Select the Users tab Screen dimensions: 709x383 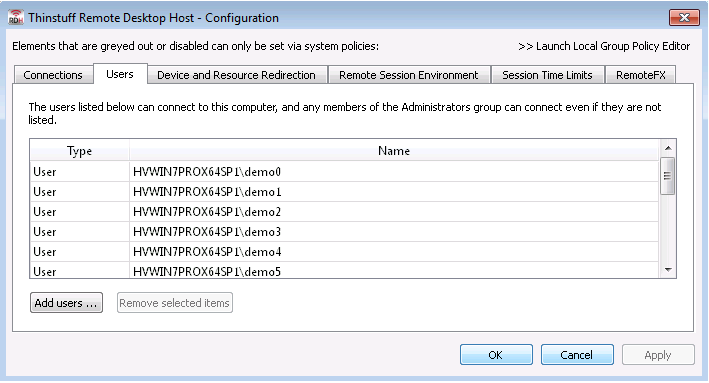coord(120,74)
